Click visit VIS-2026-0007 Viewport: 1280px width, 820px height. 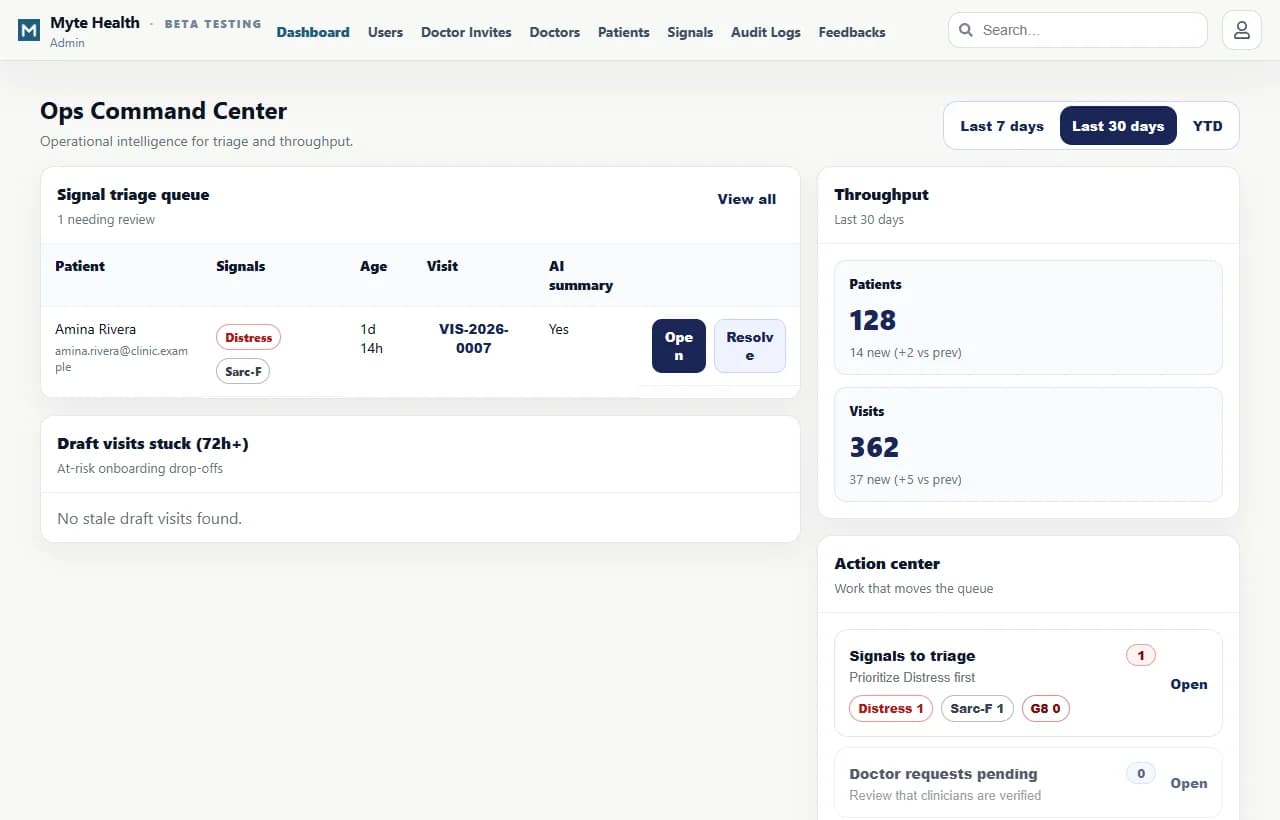pyautogui.click(x=474, y=338)
